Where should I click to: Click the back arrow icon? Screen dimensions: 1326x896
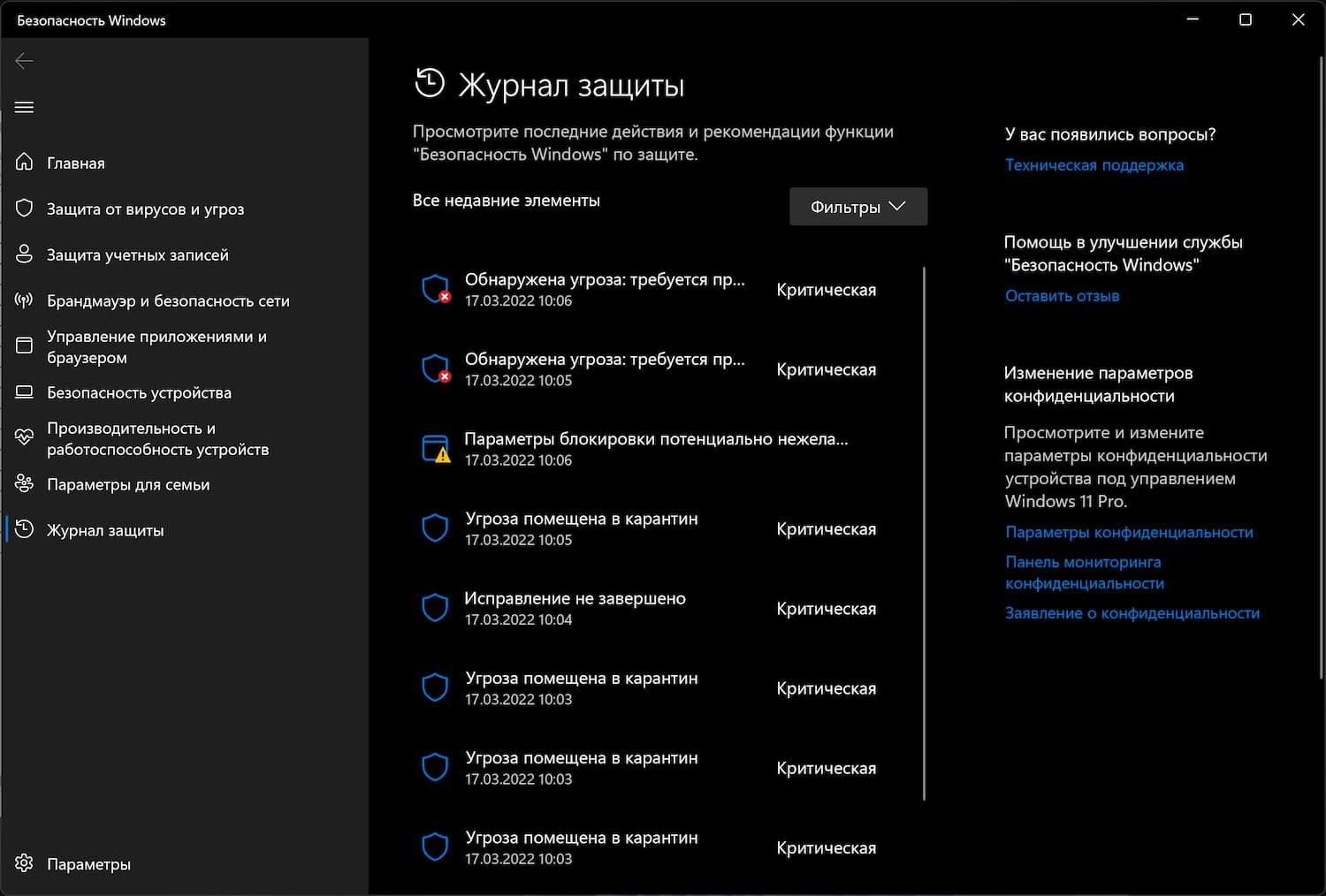coord(25,61)
